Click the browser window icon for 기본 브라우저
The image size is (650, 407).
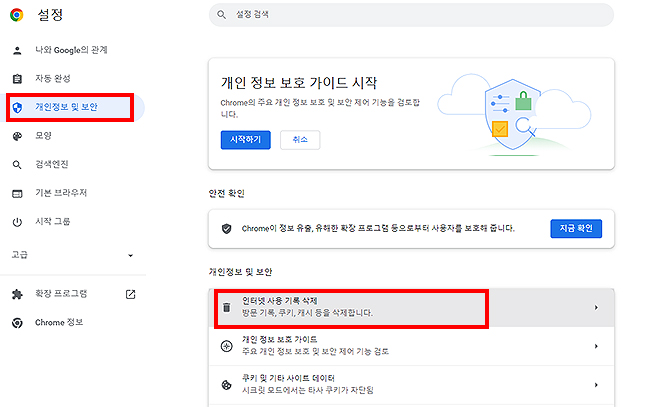pyautogui.click(x=17, y=194)
